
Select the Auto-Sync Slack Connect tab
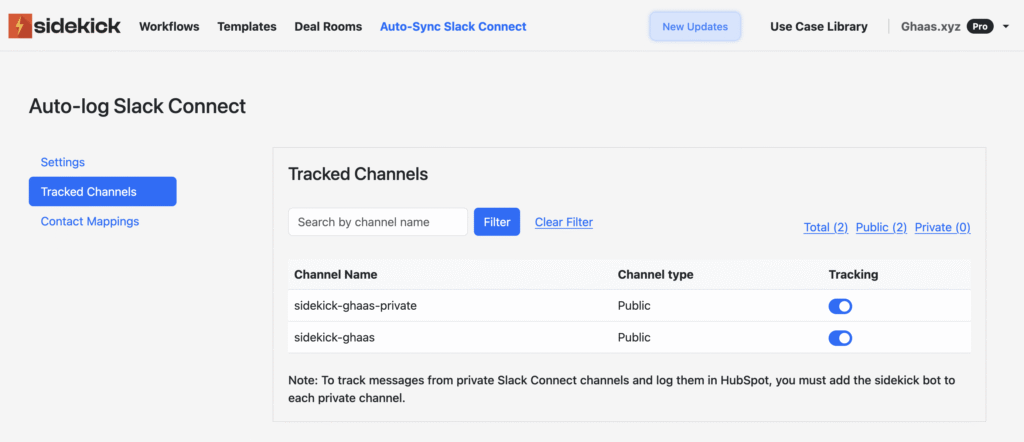pos(453,27)
